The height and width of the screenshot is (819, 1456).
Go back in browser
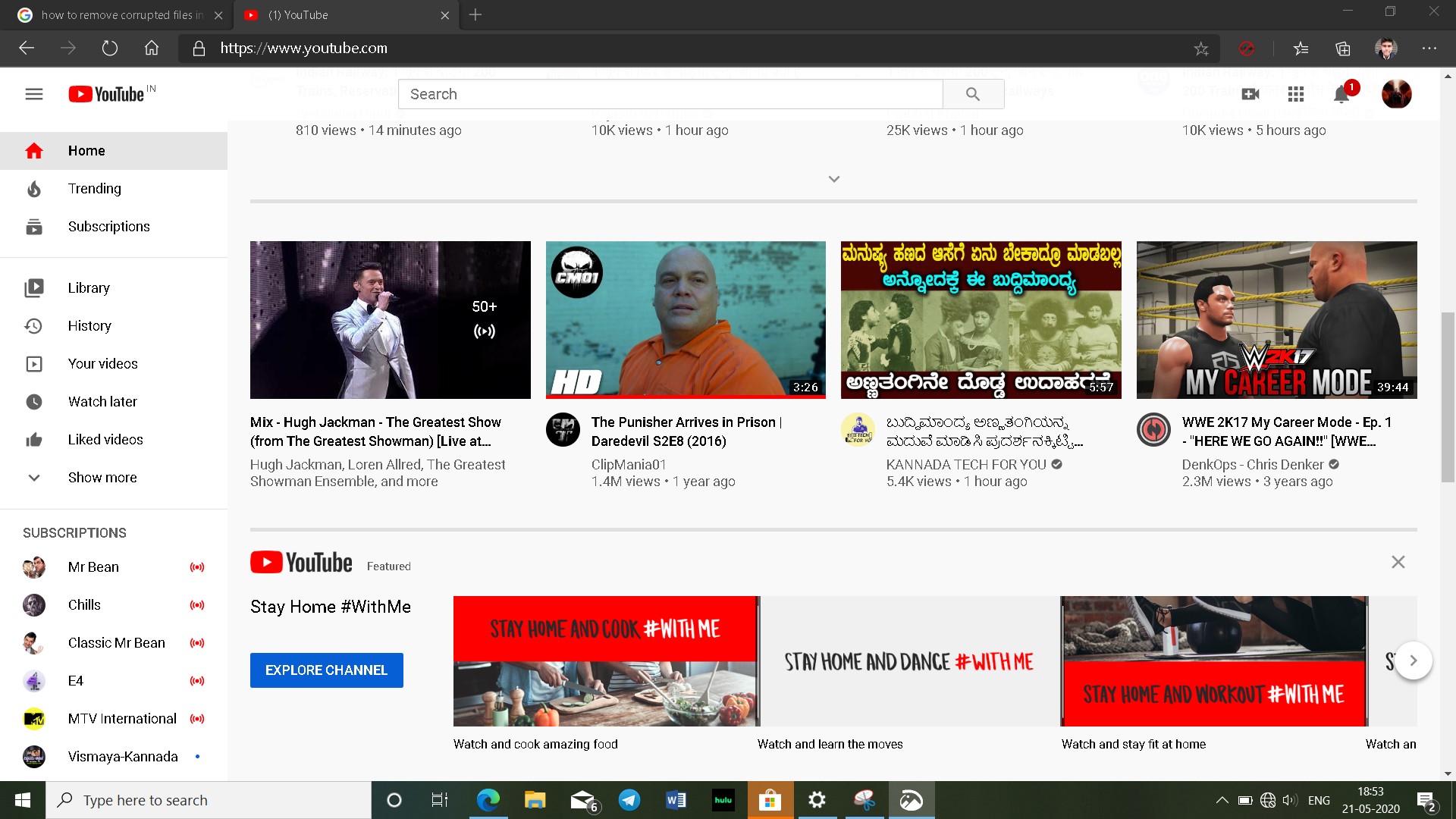(27, 49)
